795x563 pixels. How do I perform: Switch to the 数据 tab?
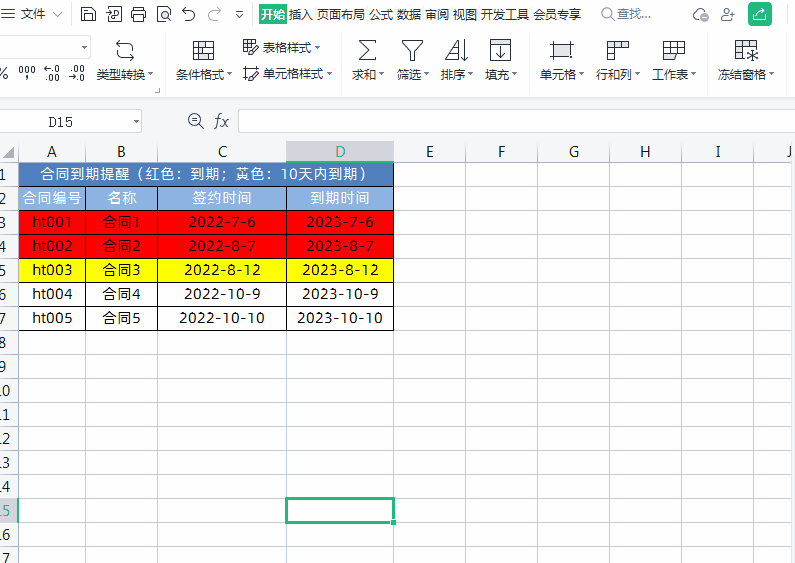409,14
